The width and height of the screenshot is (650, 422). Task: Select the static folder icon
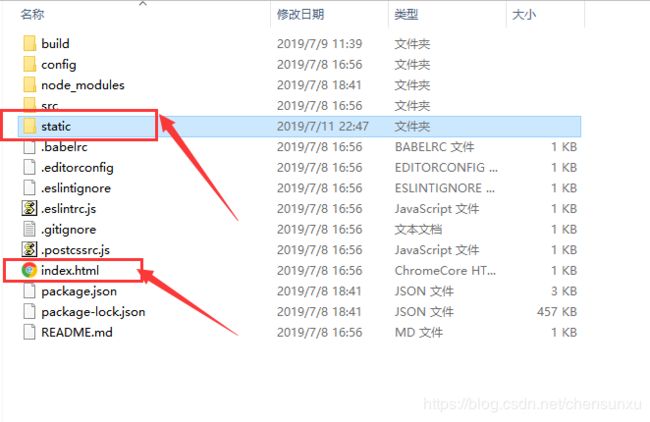(29, 126)
